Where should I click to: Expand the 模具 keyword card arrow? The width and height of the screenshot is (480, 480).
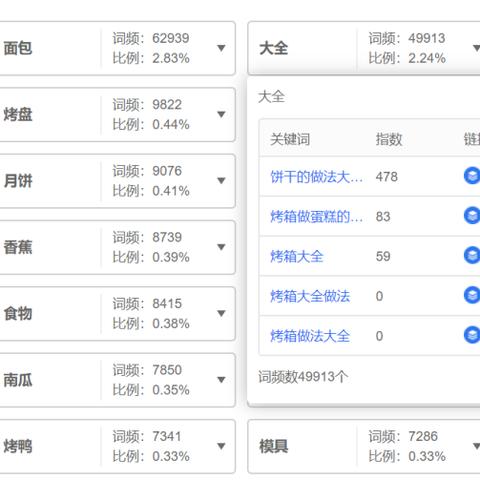click(476, 446)
